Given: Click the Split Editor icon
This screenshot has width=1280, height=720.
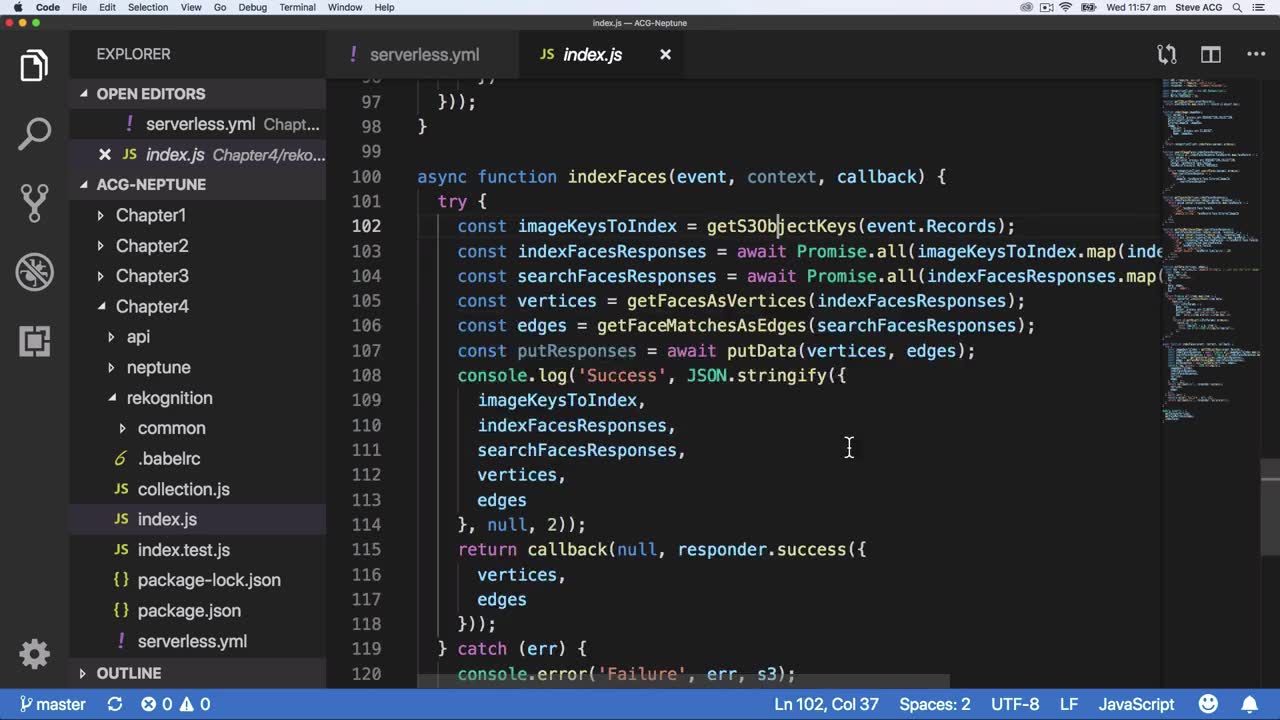Looking at the screenshot, I should (x=1211, y=55).
